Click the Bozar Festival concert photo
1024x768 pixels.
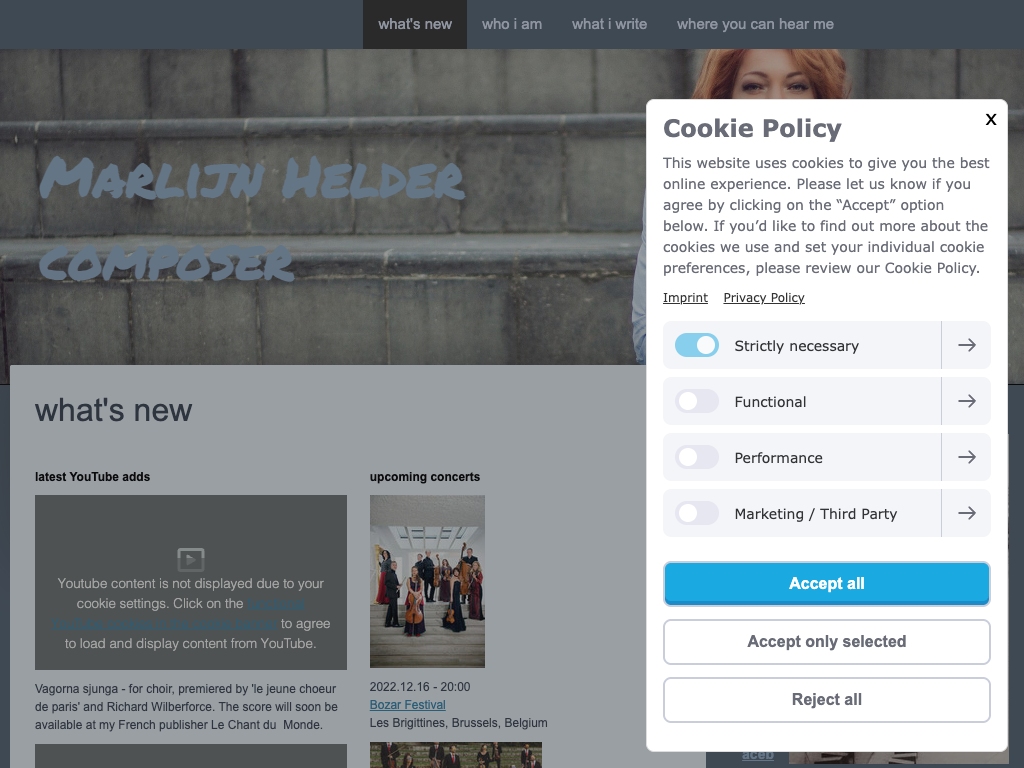tap(427, 581)
